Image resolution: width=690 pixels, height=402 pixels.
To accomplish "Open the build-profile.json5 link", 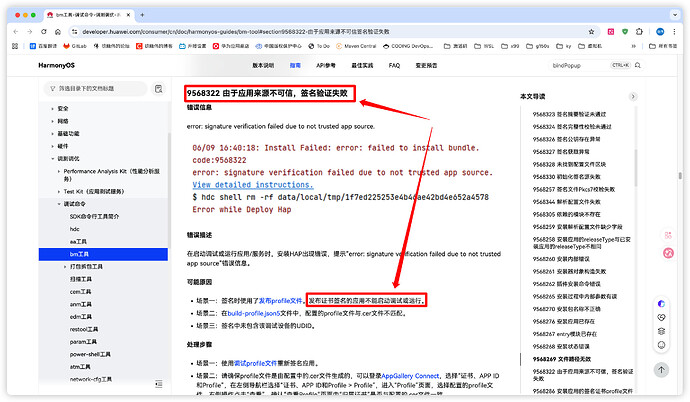I will pos(254,313).
